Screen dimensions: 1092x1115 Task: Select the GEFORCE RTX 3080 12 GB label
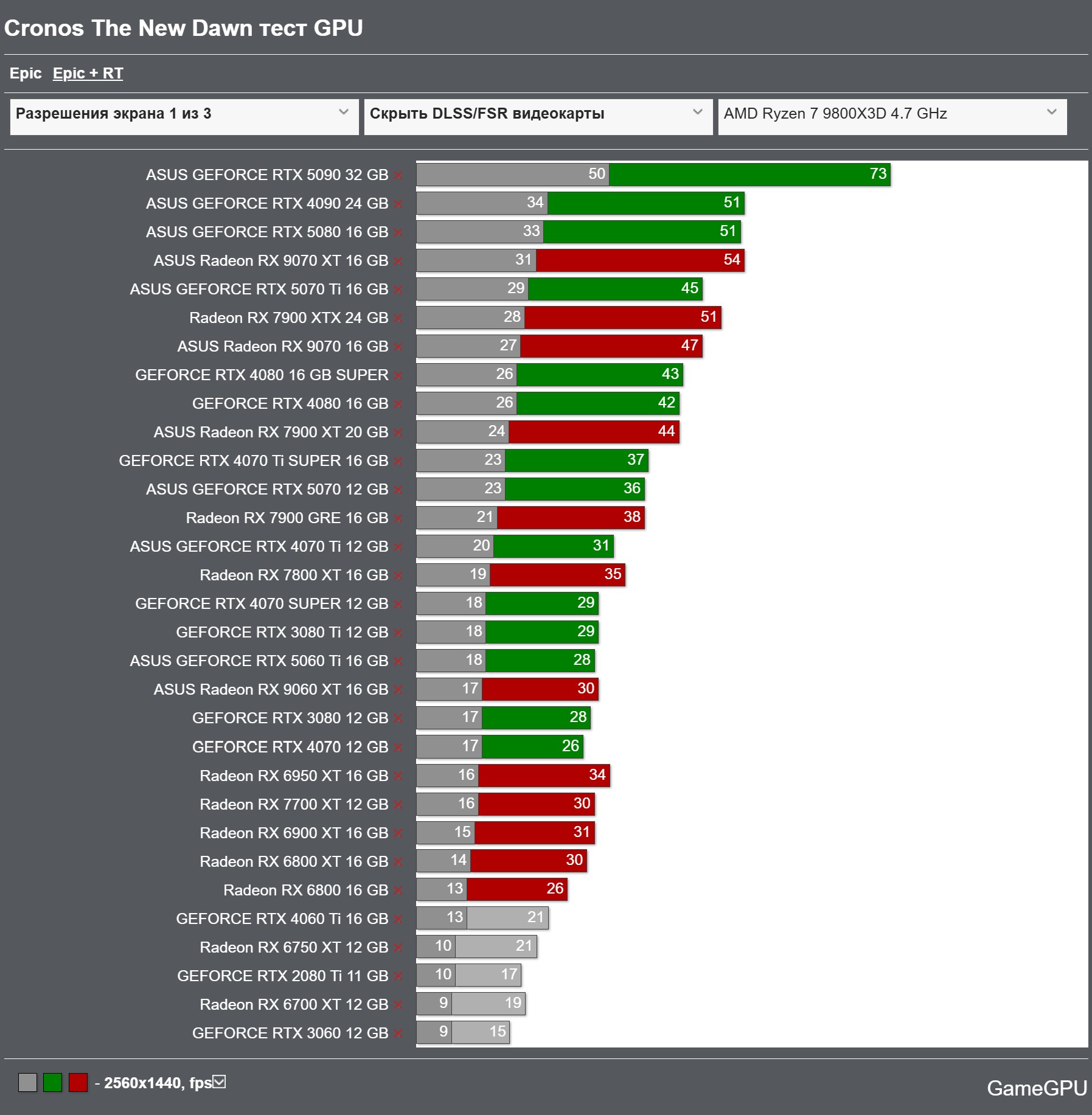(290, 718)
